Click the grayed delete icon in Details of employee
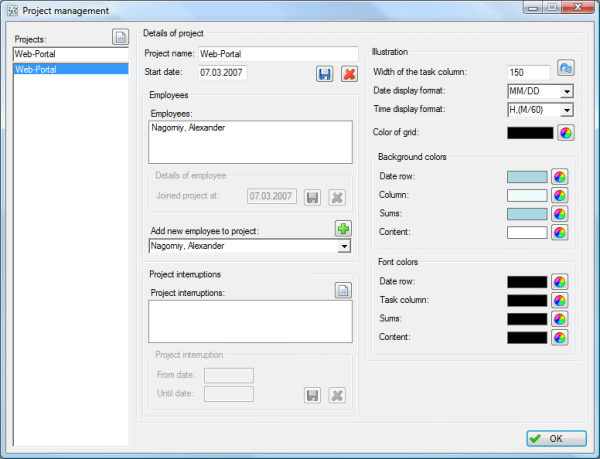The width and height of the screenshot is (600, 459). 337,197
